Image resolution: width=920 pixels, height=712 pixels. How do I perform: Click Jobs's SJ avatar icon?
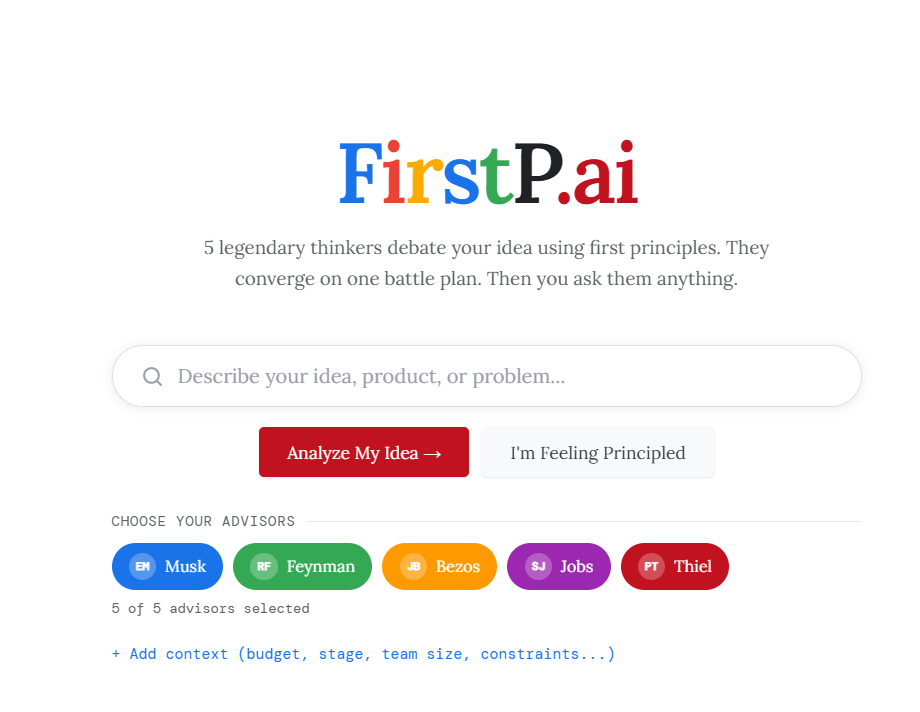pyautogui.click(x=536, y=566)
